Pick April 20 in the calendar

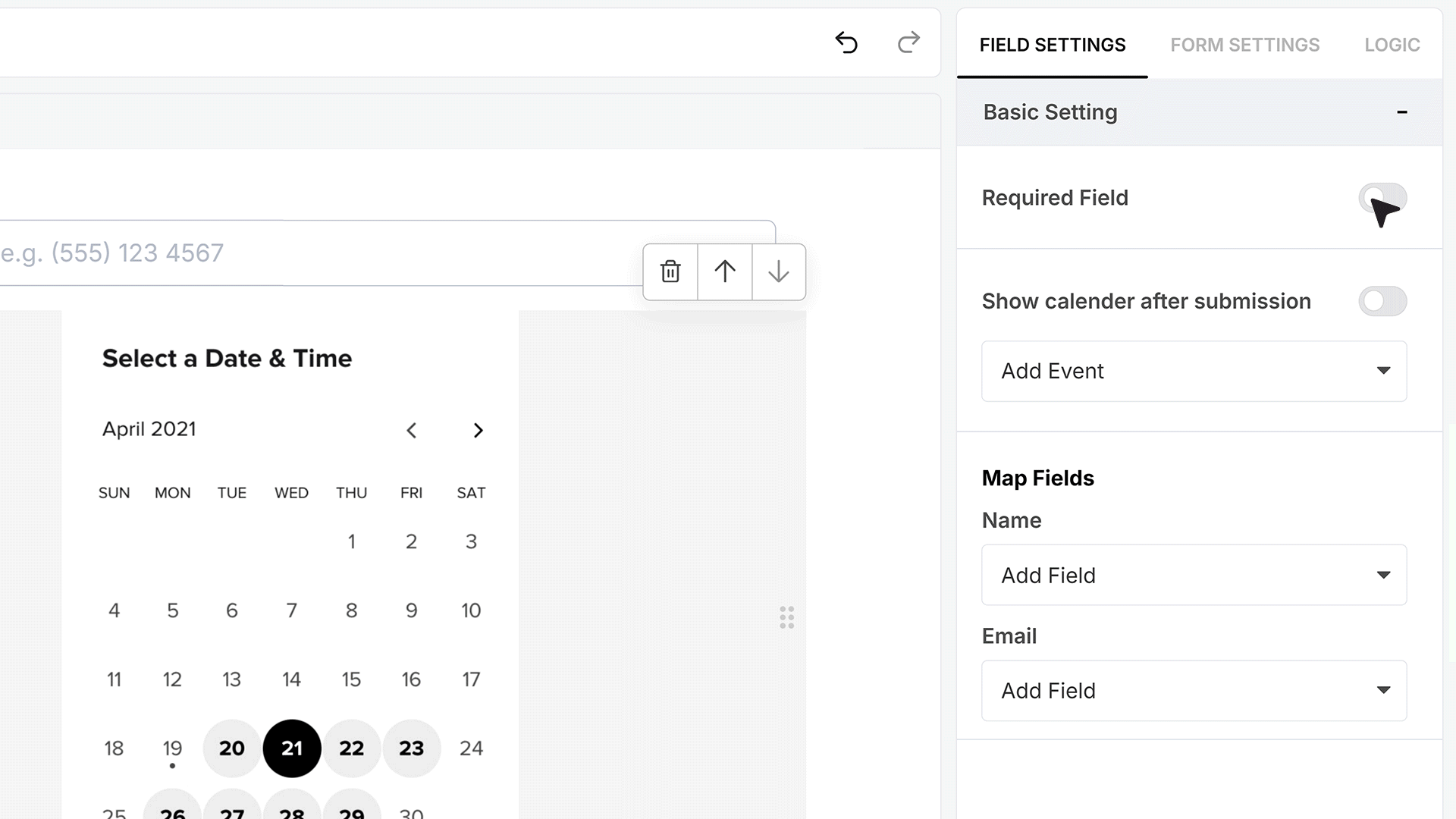232,748
